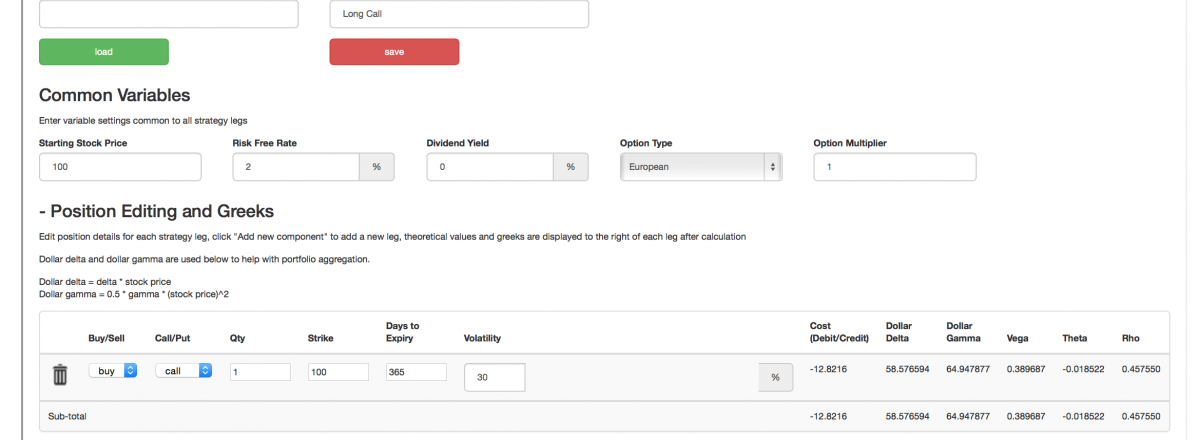Click the Days to Expiry field
The image size is (1200, 440).
coord(416,372)
